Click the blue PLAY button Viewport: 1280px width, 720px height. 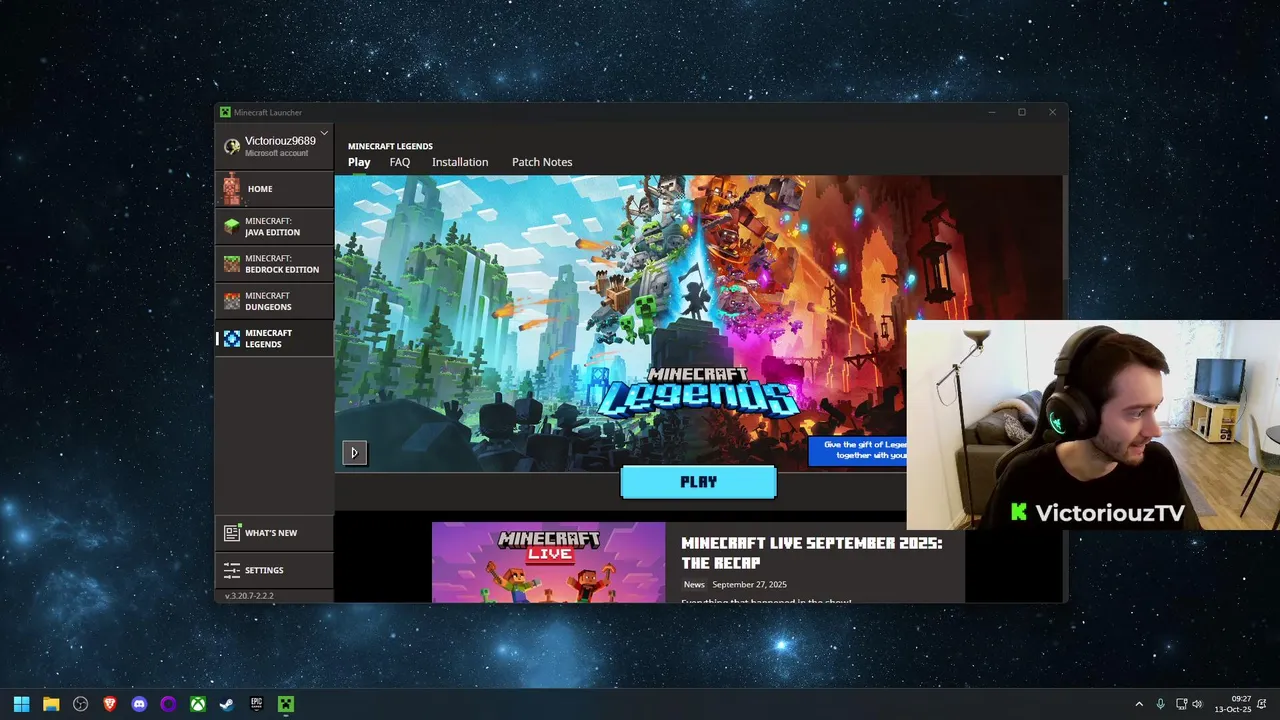698,482
